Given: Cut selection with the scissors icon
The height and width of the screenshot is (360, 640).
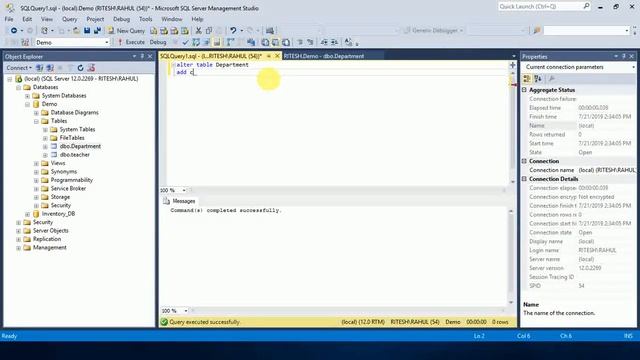Looking at the screenshot, I should [198, 31].
